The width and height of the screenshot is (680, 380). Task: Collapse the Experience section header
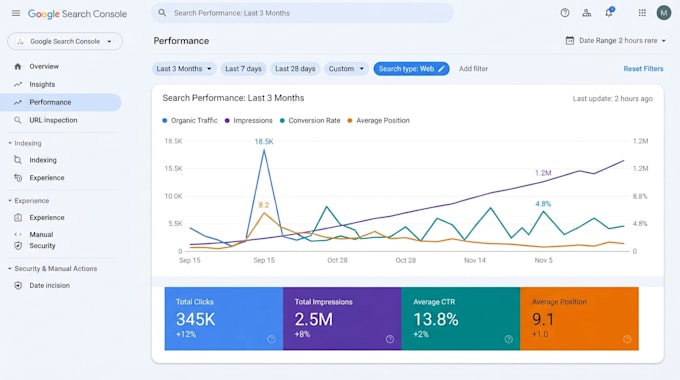[28, 201]
